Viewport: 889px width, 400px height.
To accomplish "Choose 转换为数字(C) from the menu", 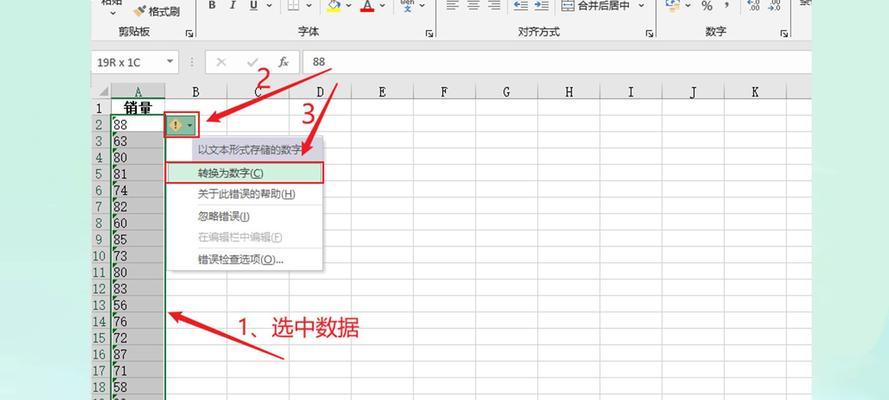I will 244,173.
